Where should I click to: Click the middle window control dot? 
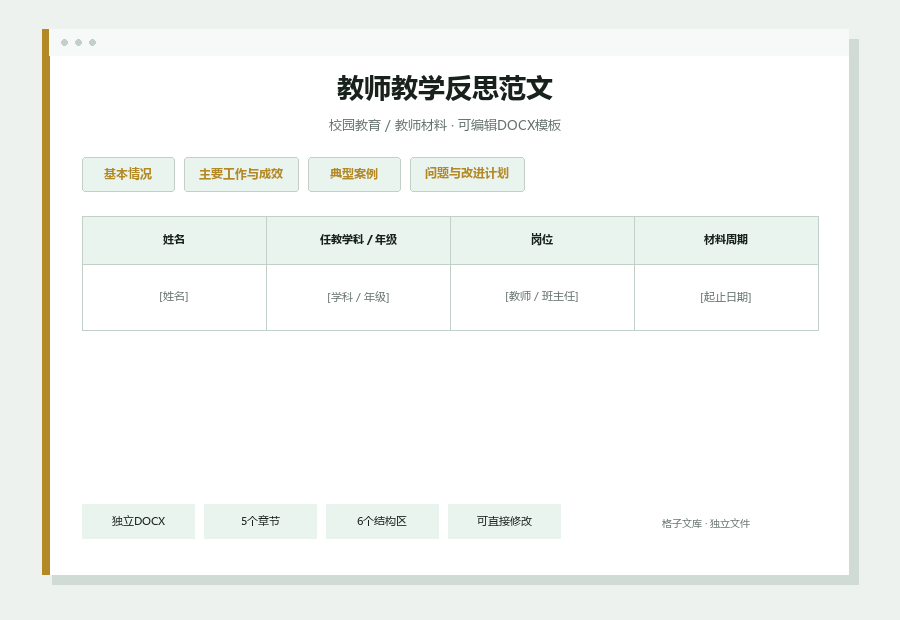(79, 42)
